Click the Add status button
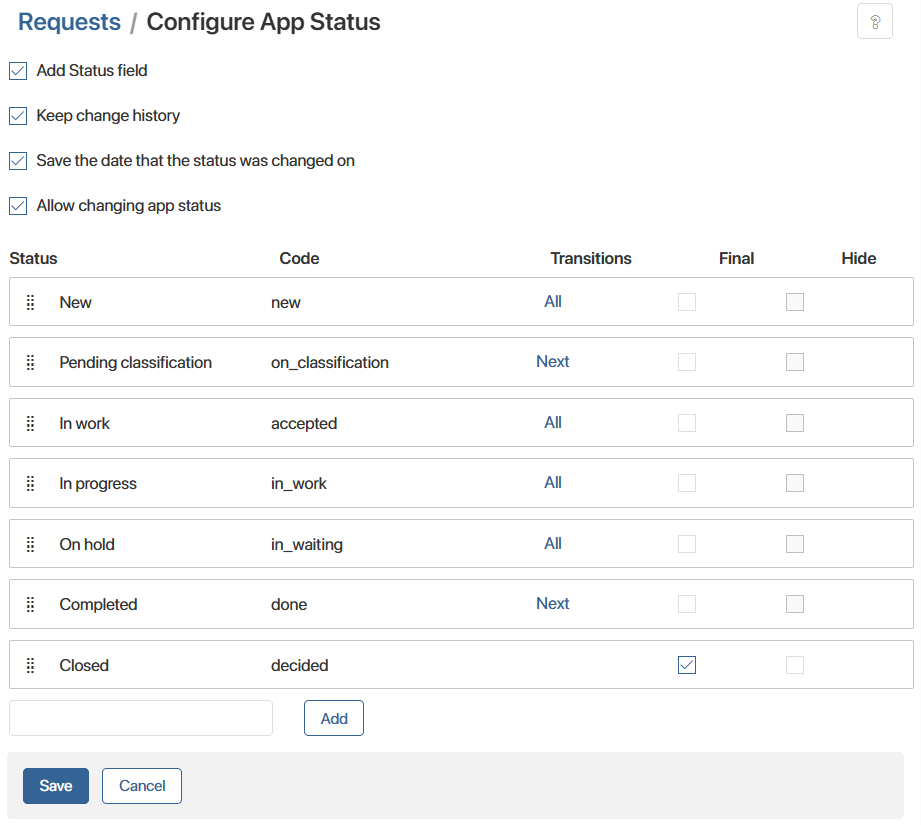The height and width of the screenshot is (825, 921). 334,718
